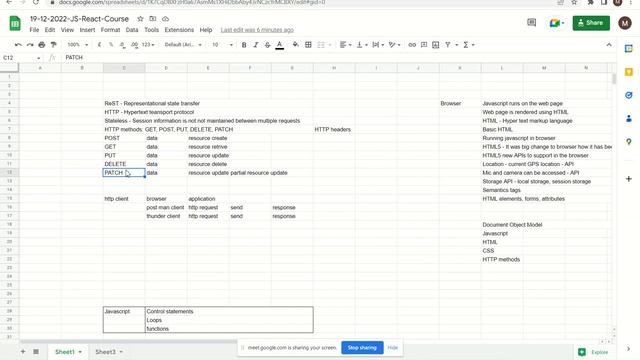Increase decimal places
This screenshot has width=640, height=360.
[134, 45]
